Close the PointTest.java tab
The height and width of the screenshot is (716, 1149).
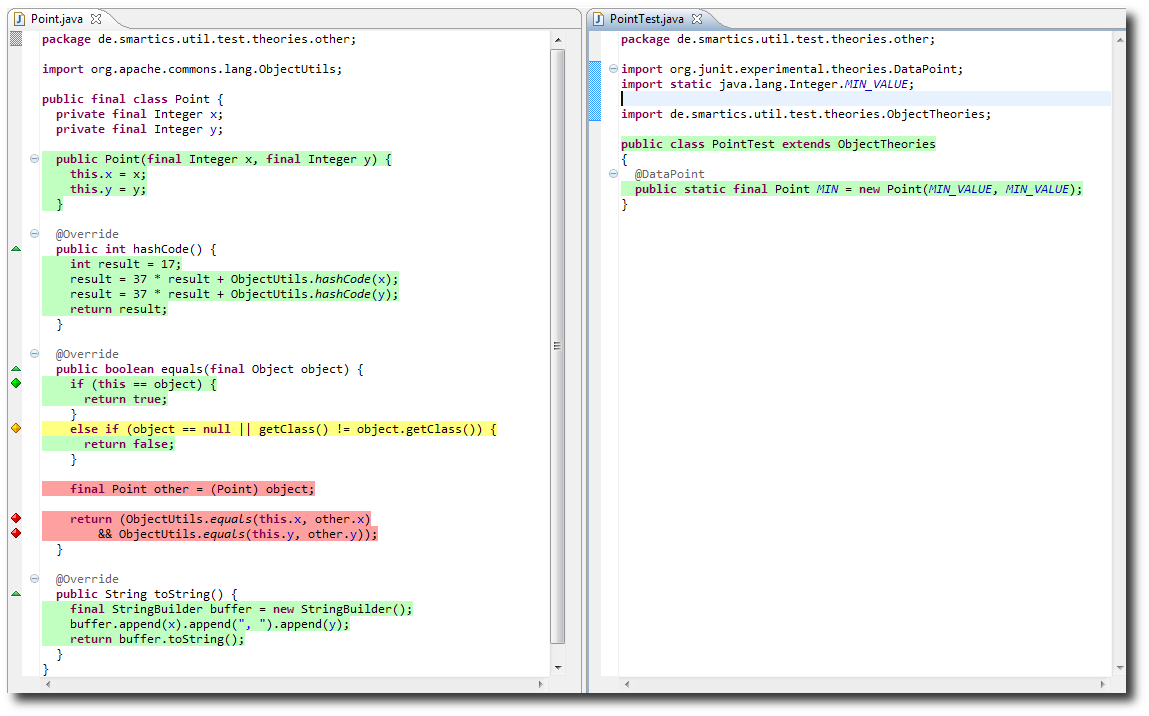(697, 19)
